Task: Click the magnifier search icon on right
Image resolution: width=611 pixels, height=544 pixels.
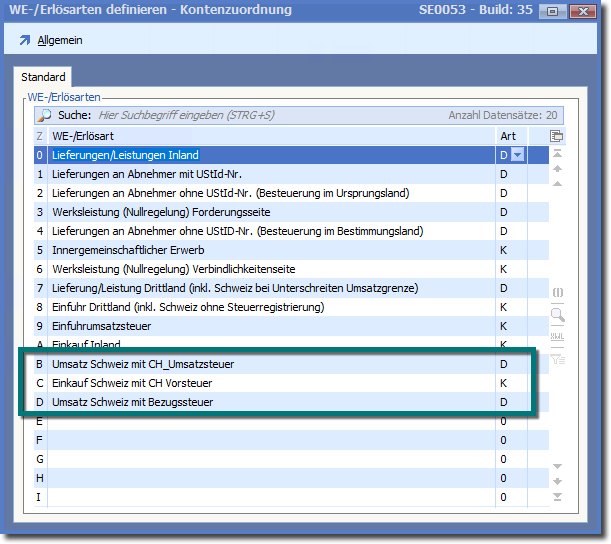Action: [x=557, y=315]
